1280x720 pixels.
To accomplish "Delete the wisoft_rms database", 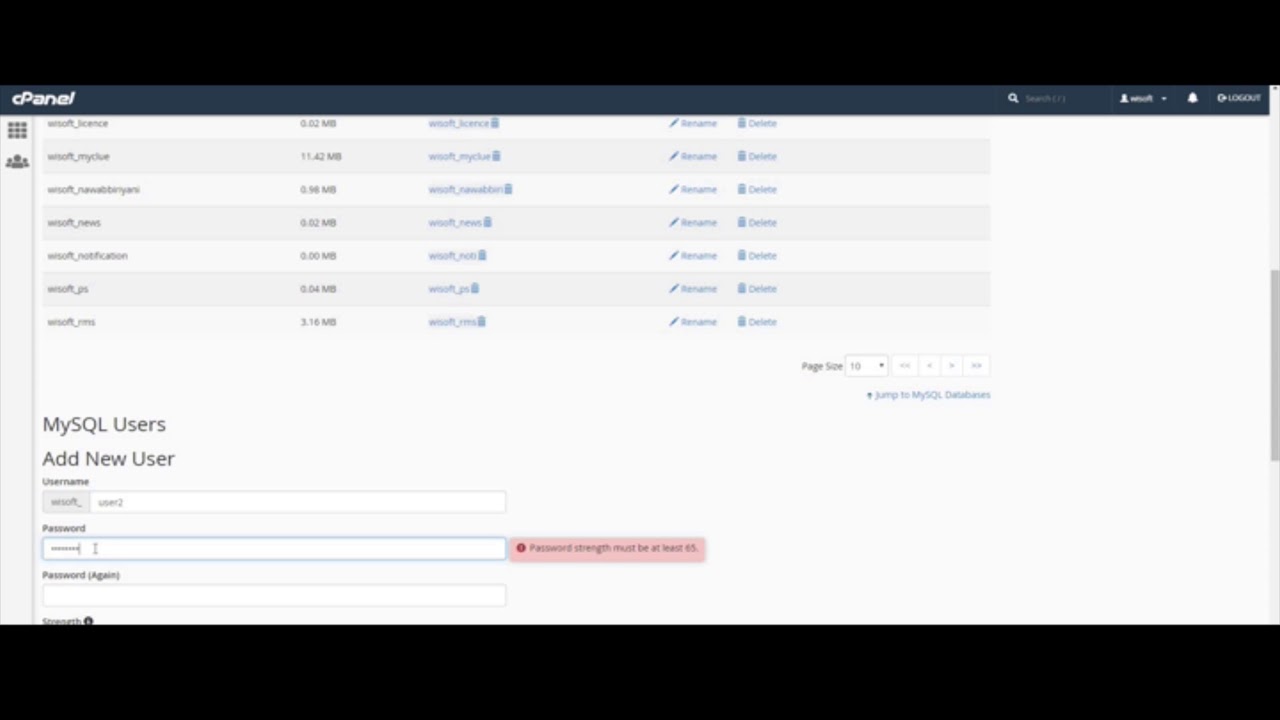I will pyautogui.click(x=757, y=321).
